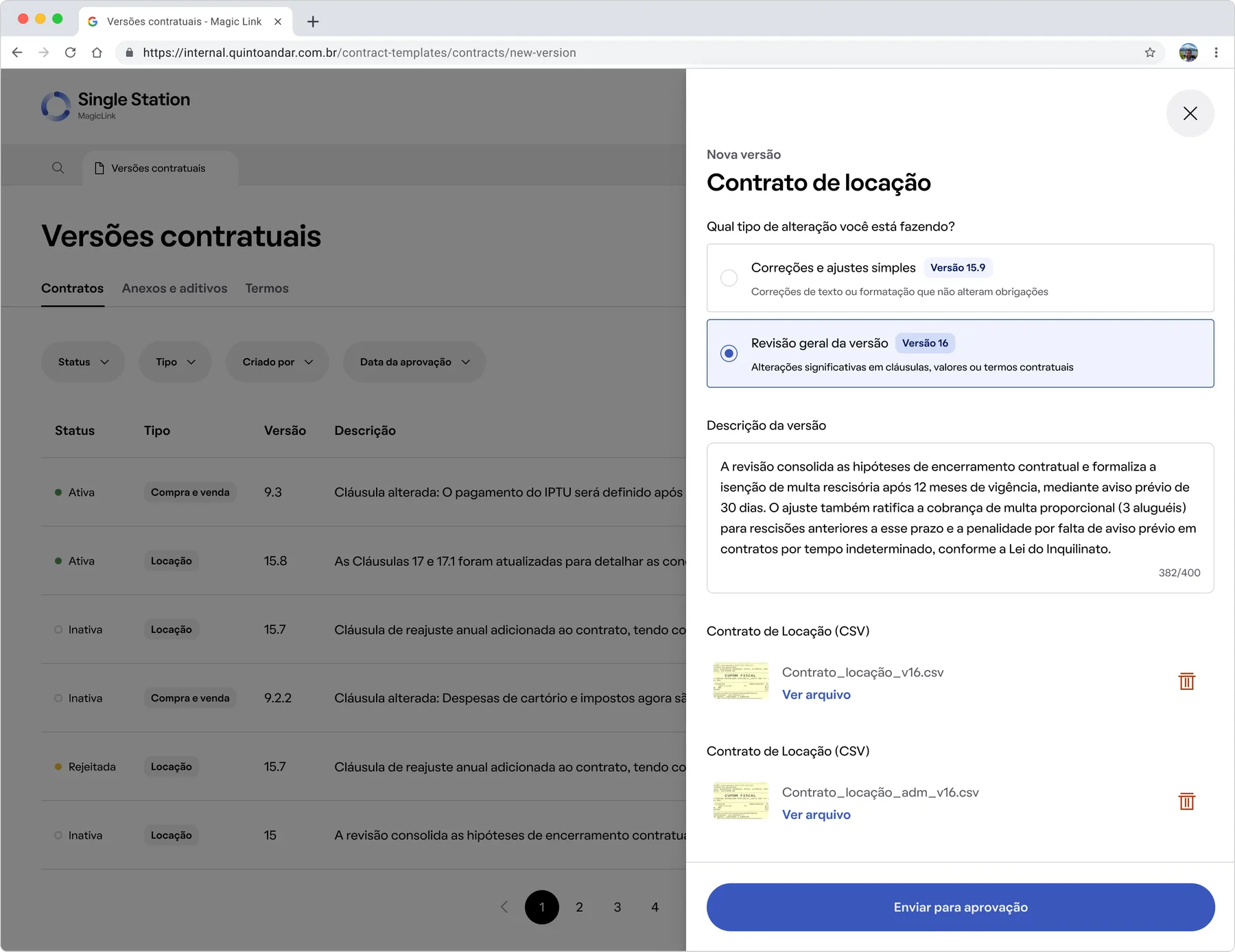Viewport: 1235px width, 952px height.
Task: Send the version with Enviar para aprovação
Action: [x=961, y=907]
